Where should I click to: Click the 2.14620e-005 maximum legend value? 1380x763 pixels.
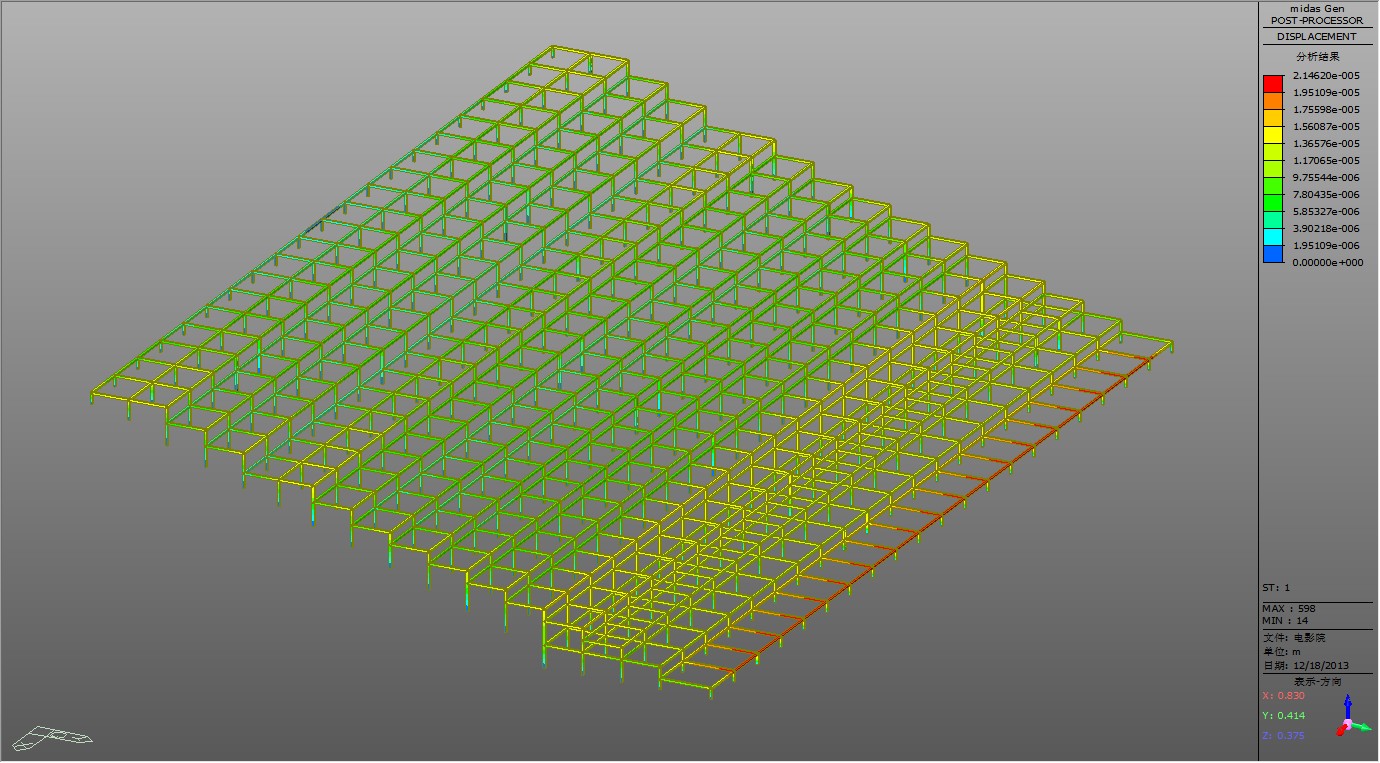1326,75
